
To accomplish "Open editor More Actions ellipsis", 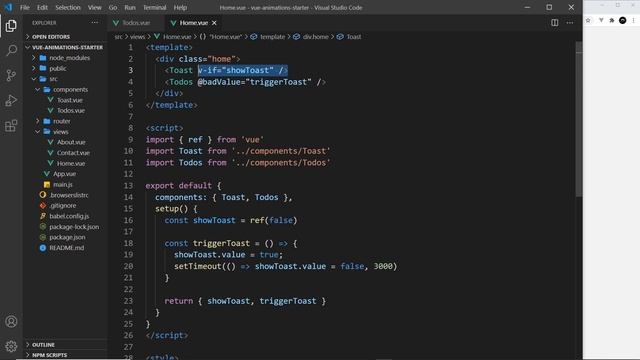I will coord(570,23).
